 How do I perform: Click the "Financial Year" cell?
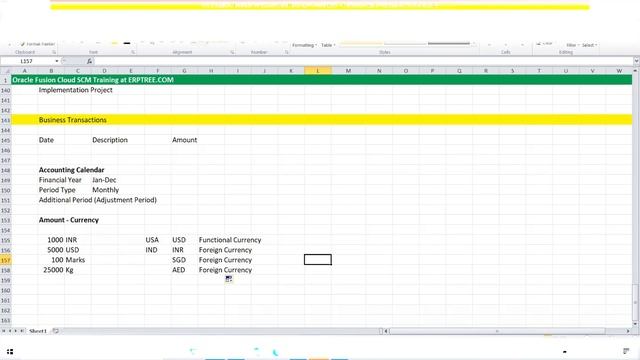[x=60, y=180]
